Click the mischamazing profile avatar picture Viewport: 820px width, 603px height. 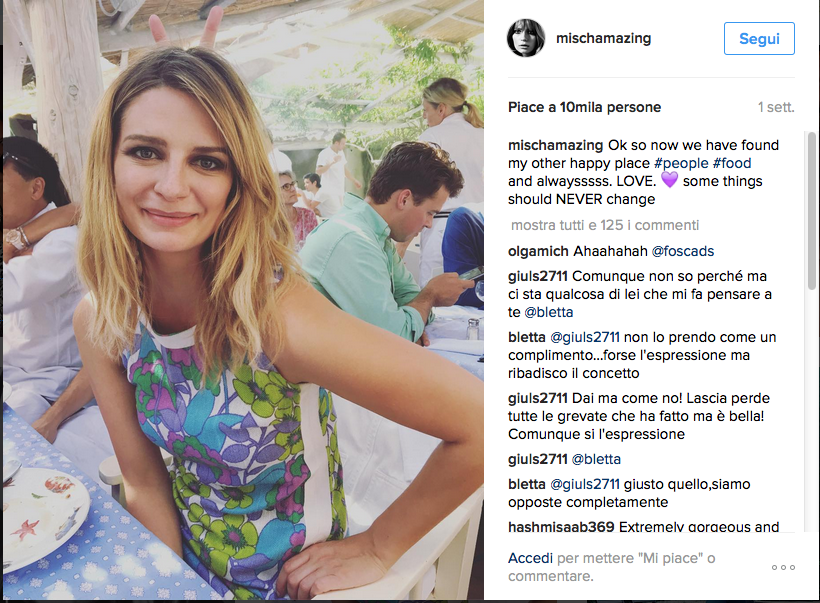(526, 38)
